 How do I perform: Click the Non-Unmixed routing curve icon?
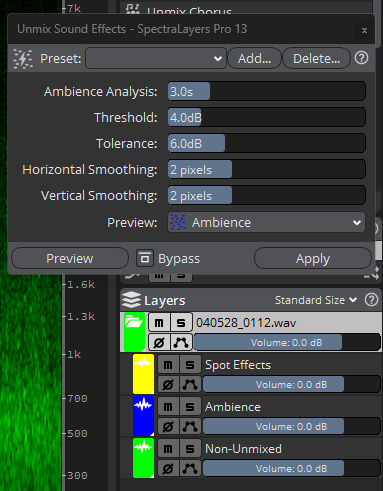[x=190, y=468]
